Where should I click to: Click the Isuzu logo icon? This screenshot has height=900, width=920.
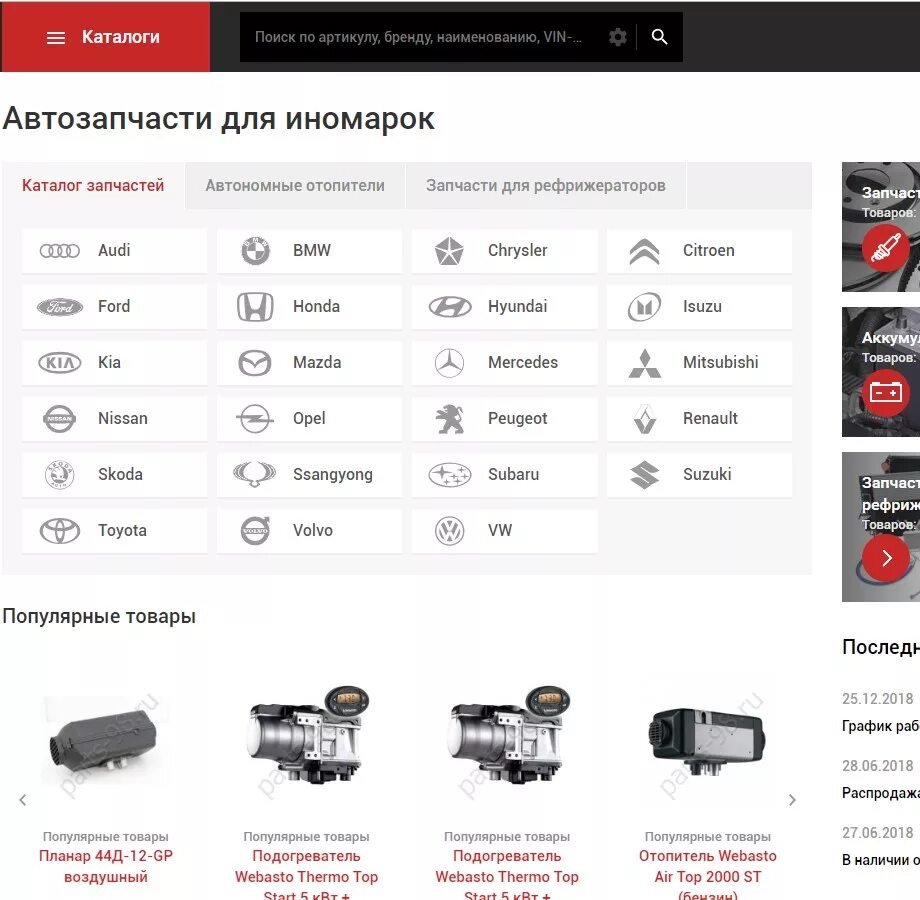click(644, 306)
